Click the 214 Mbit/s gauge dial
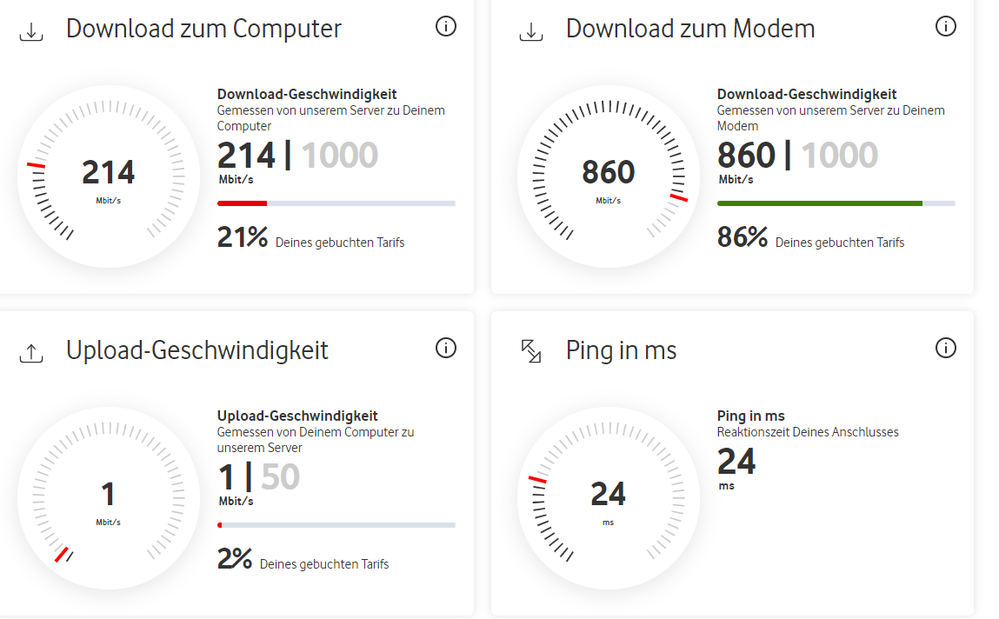 108,176
